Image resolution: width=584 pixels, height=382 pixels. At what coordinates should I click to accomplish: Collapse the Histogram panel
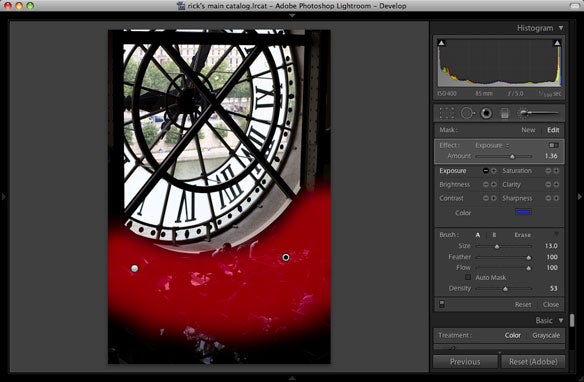(561, 28)
